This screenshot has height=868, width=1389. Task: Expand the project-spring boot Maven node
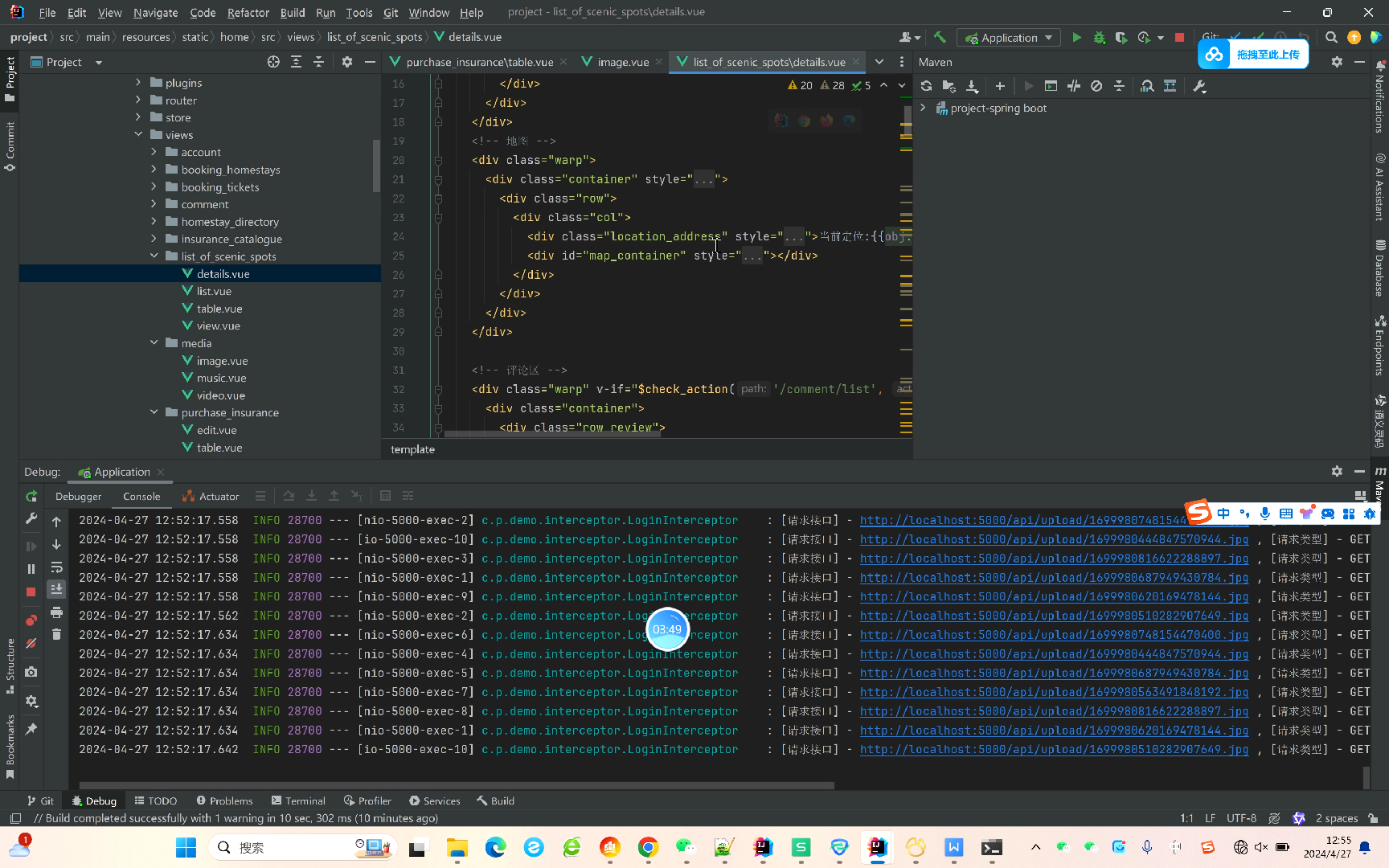pos(923,108)
